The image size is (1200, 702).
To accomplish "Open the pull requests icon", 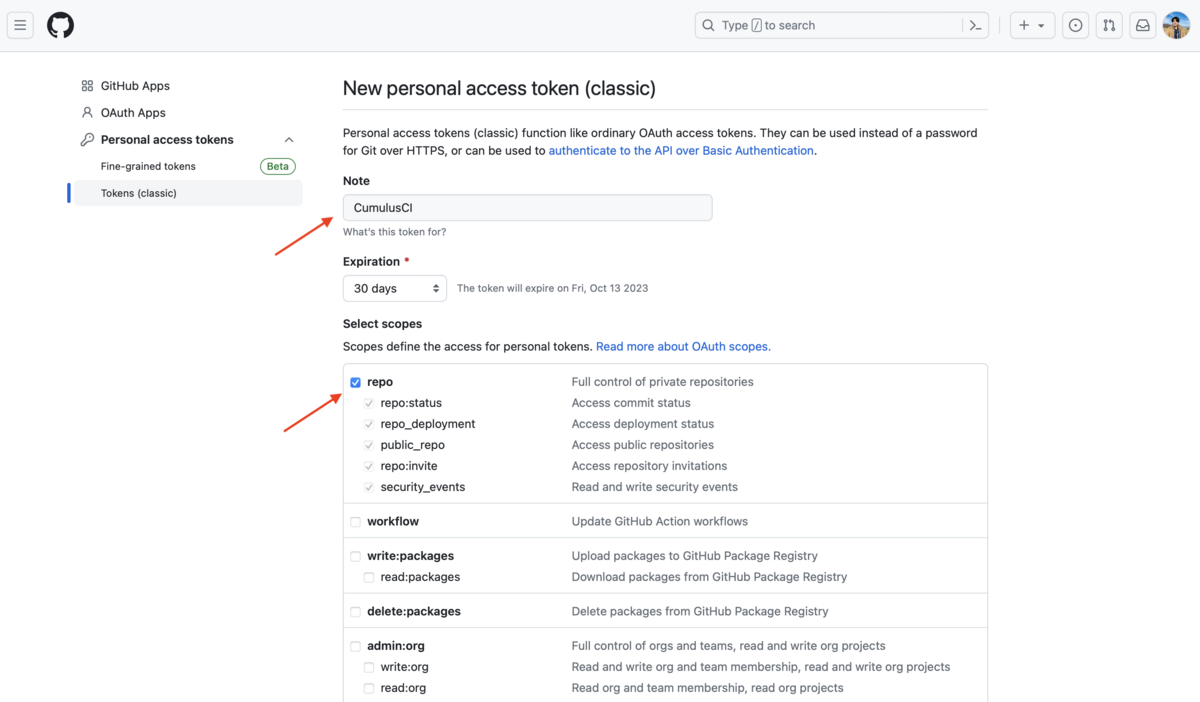I will point(1109,25).
